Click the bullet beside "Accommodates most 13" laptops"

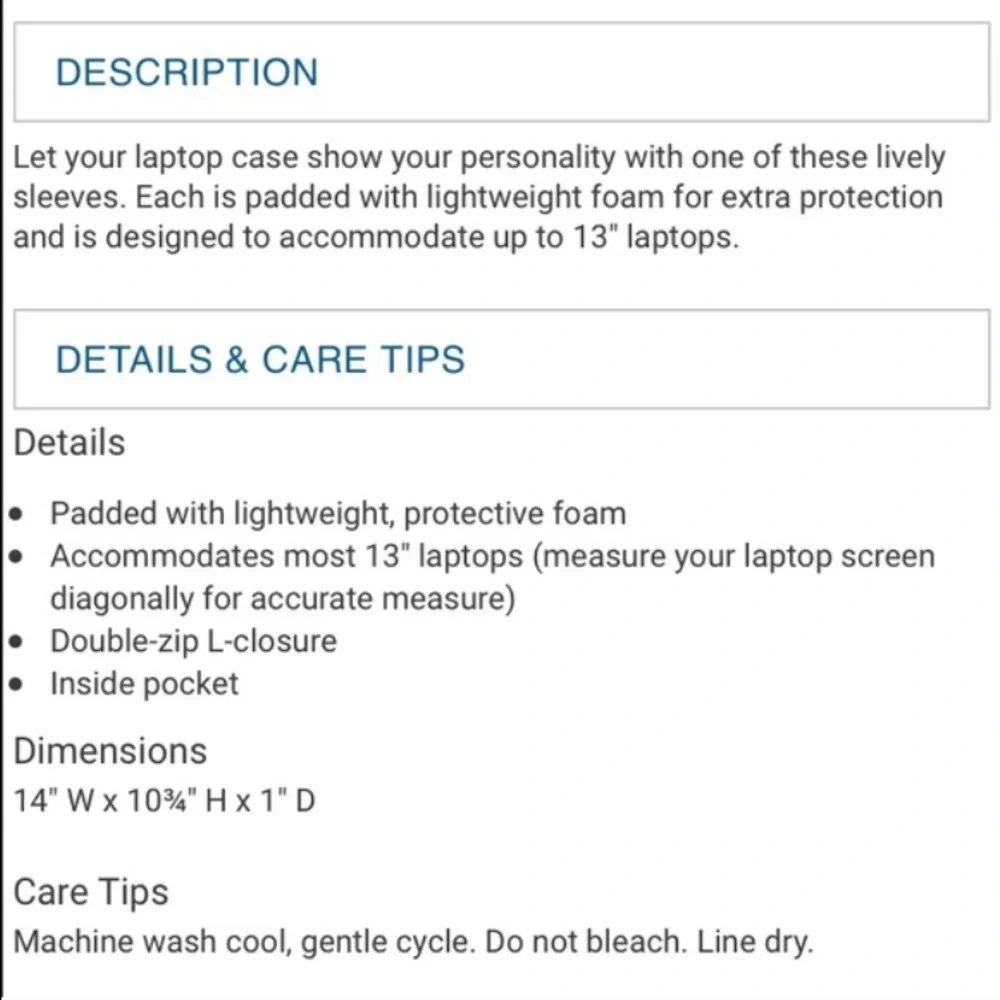[19, 557]
